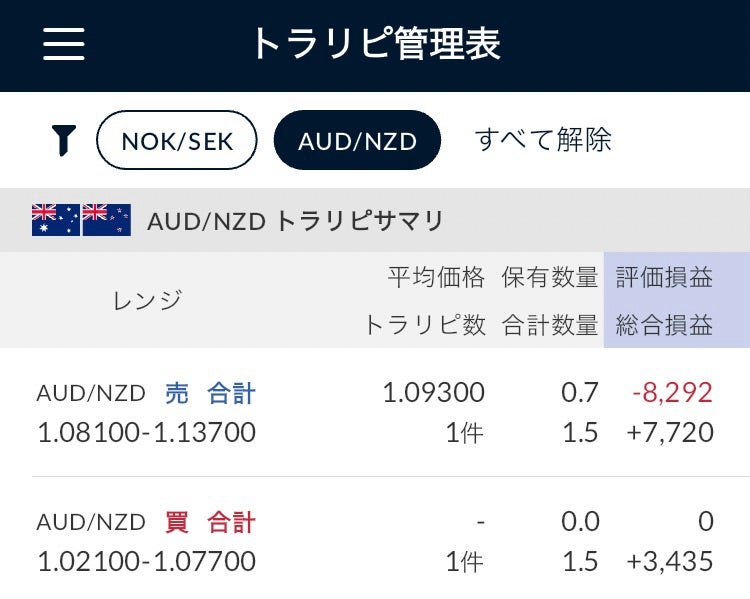Tap the Australian flag icon
Screen dimensions: 750x599
(56, 220)
